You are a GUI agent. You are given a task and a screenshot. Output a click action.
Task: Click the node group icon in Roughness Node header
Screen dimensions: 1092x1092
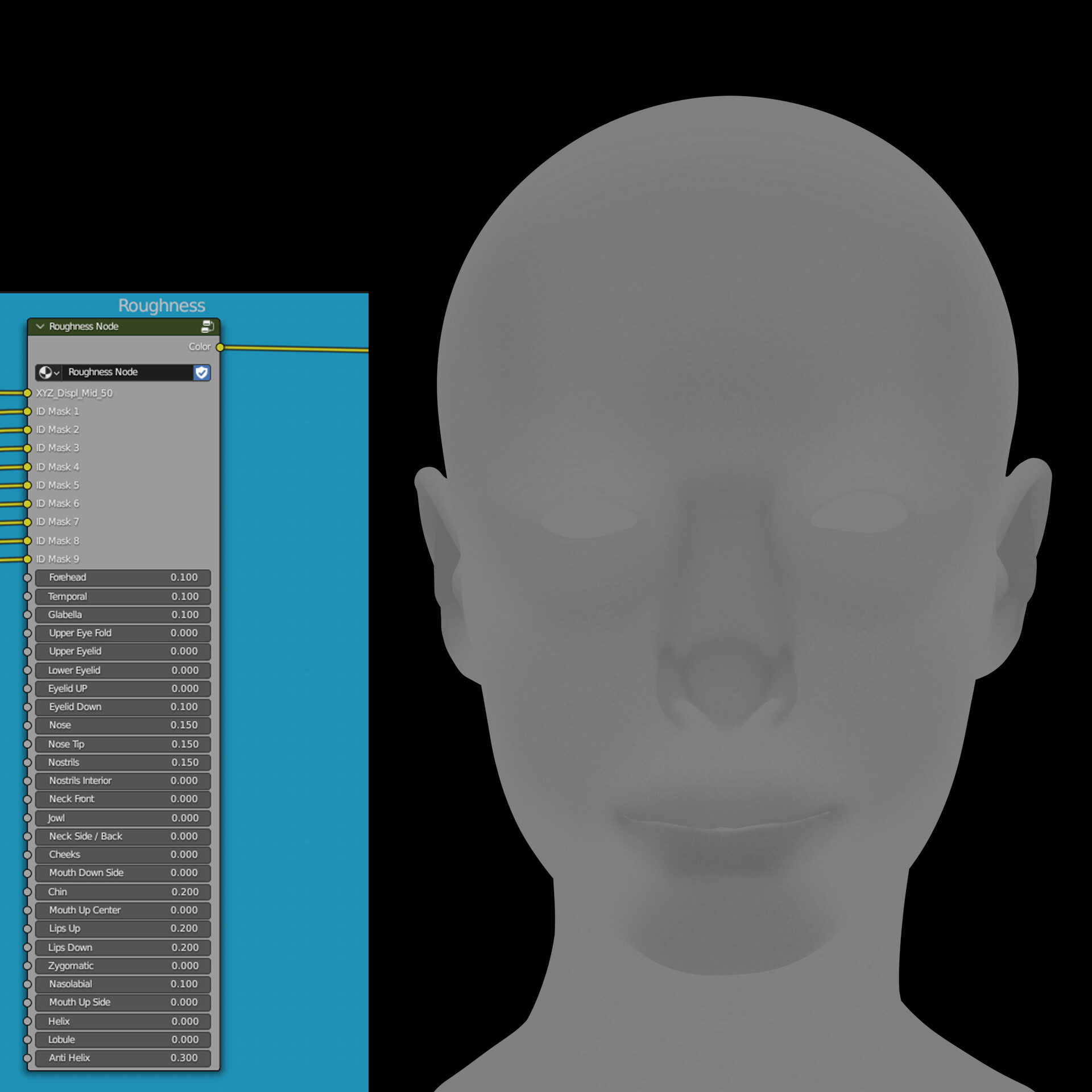tap(208, 326)
